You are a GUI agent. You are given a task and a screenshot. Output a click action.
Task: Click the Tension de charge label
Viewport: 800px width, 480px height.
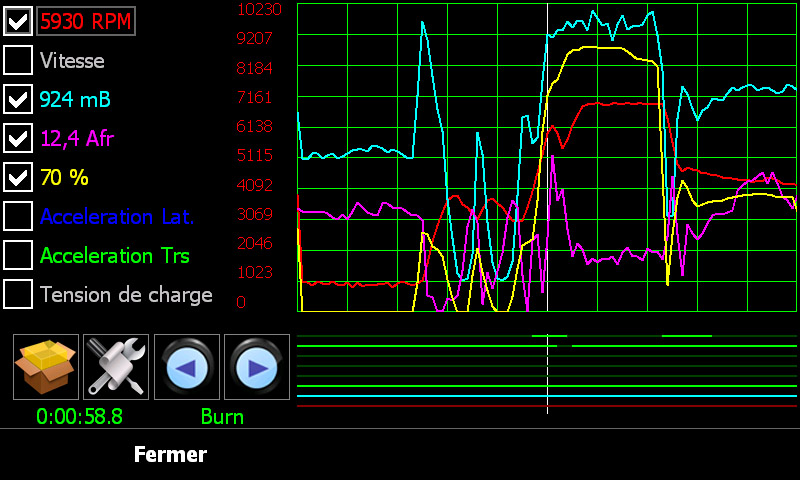[126, 295]
